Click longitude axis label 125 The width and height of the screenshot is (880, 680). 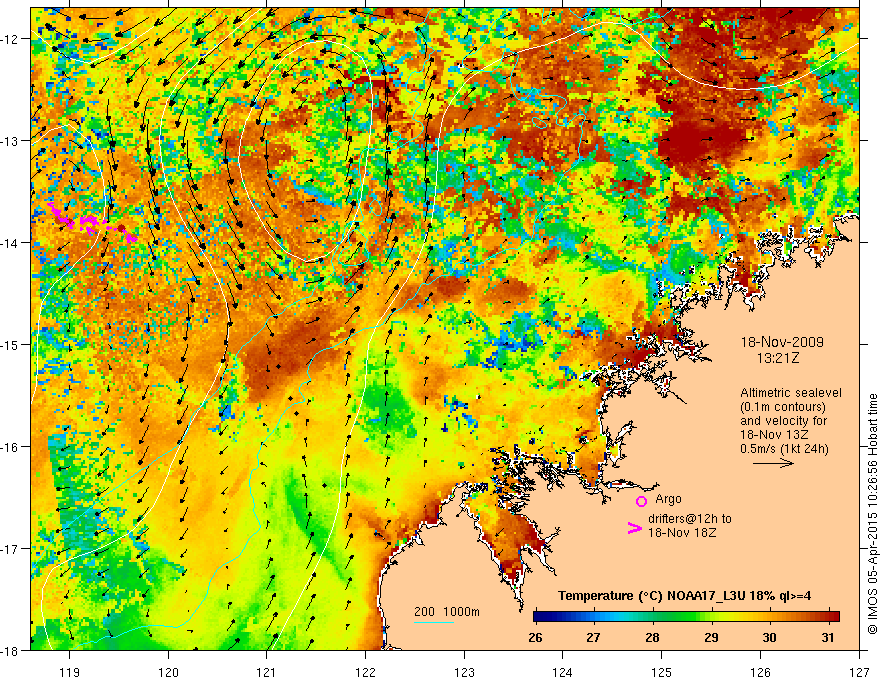pyautogui.click(x=662, y=672)
